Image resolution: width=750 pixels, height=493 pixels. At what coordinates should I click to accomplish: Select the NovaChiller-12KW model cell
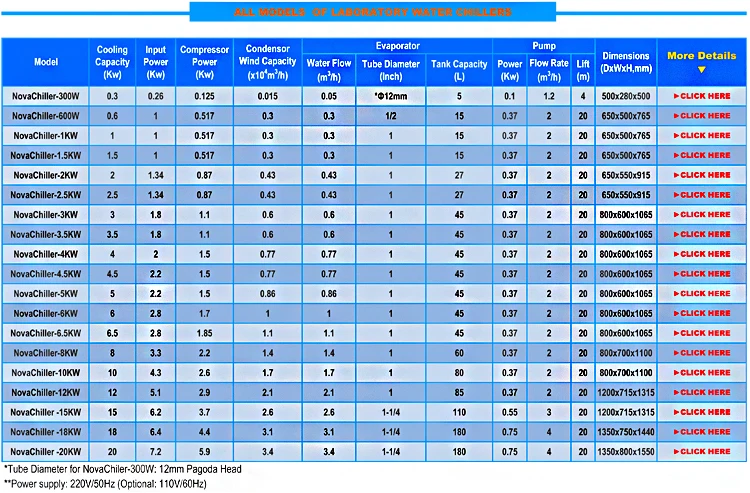tap(46, 393)
